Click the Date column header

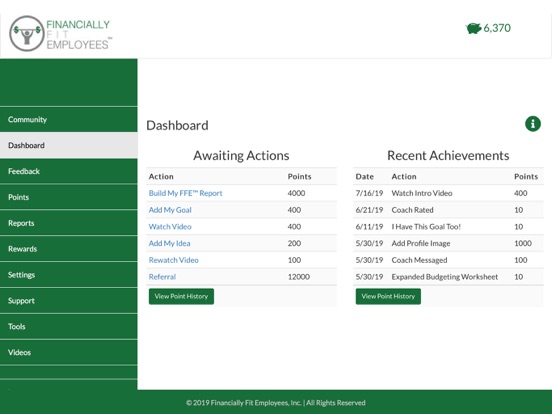364,177
